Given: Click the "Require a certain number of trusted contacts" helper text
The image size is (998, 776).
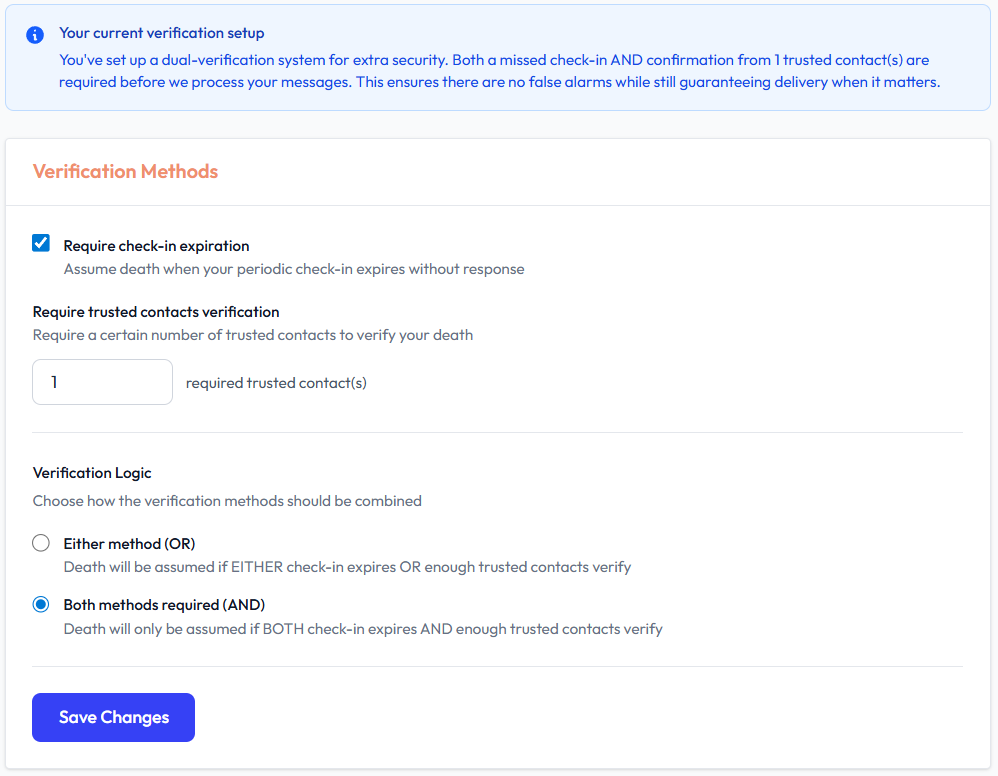Looking at the screenshot, I should click(253, 335).
